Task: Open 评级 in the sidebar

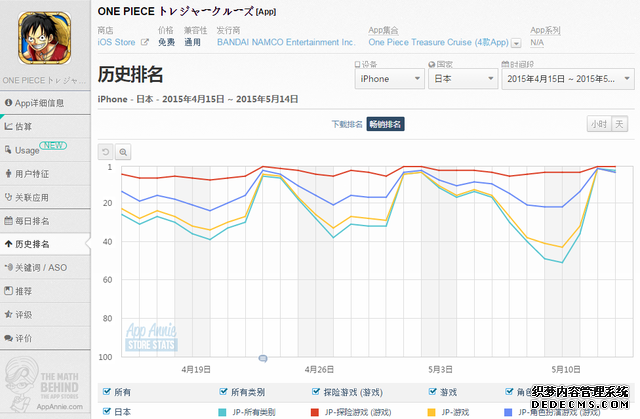Action: [45, 315]
